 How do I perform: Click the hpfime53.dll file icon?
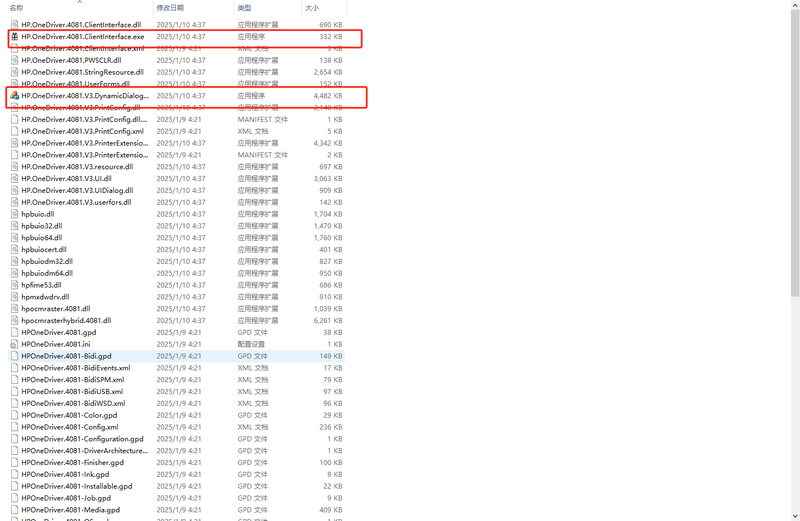click(x=14, y=285)
